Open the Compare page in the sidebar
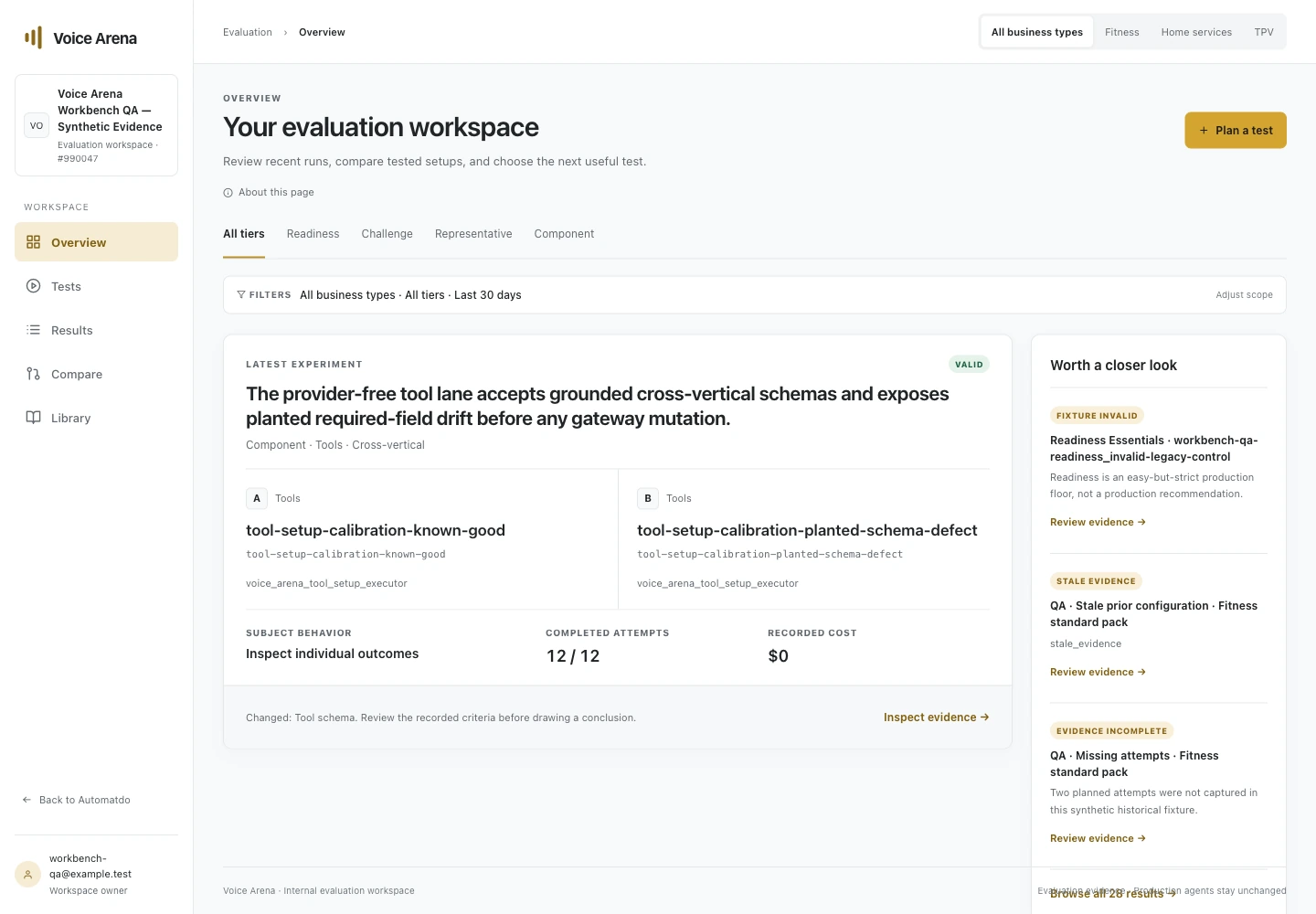This screenshot has width=1316, height=914. pyautogui.click(x=96, y=374)
